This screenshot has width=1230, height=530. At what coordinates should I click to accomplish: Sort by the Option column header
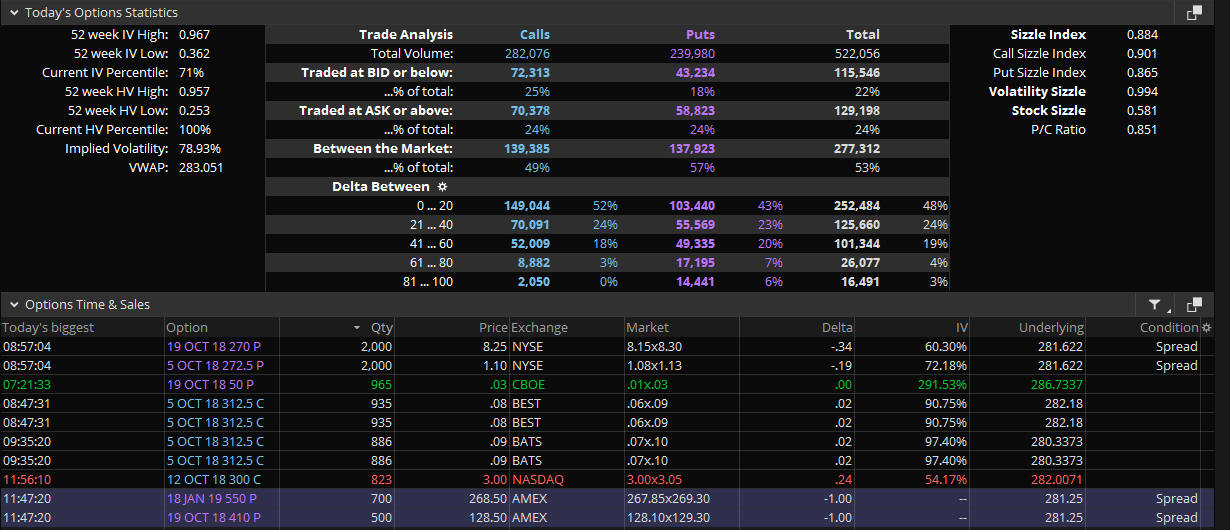[x=187, y=327]
